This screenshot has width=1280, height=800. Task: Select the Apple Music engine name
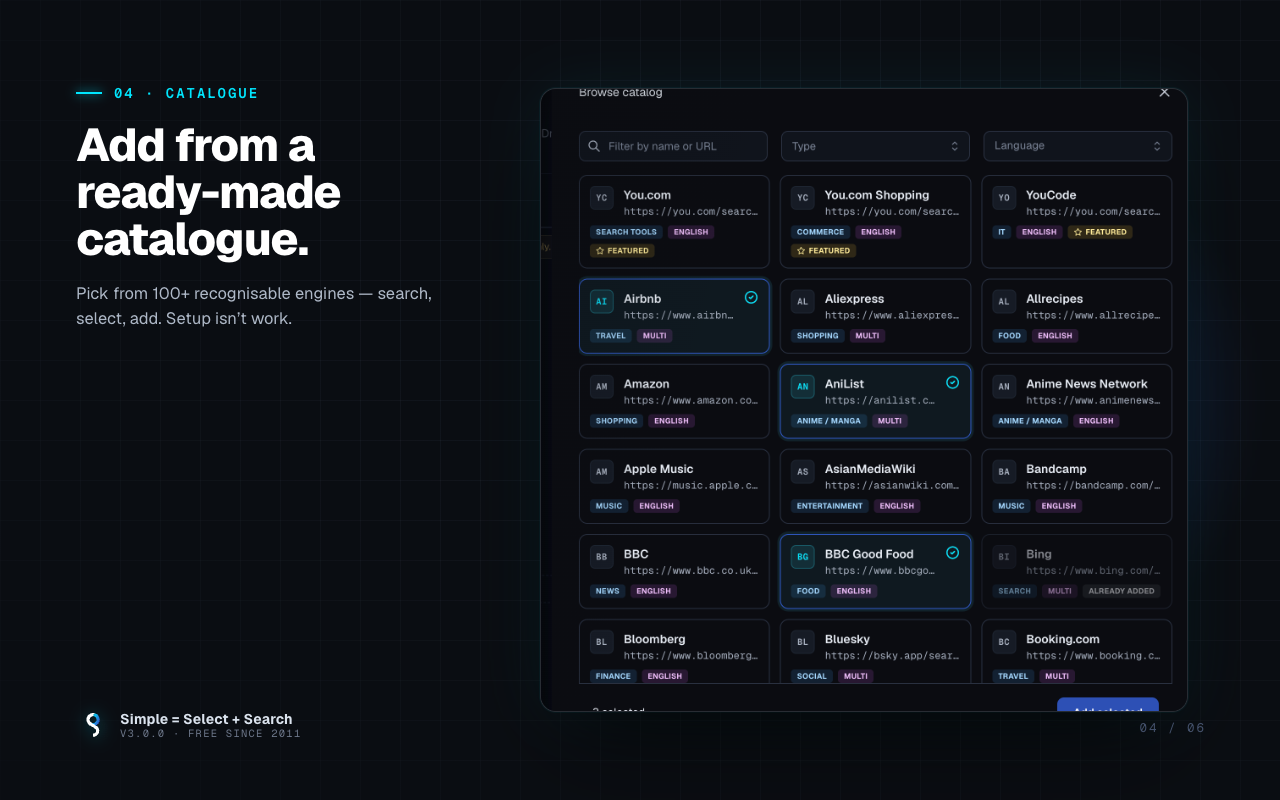[x=658, y=469]
